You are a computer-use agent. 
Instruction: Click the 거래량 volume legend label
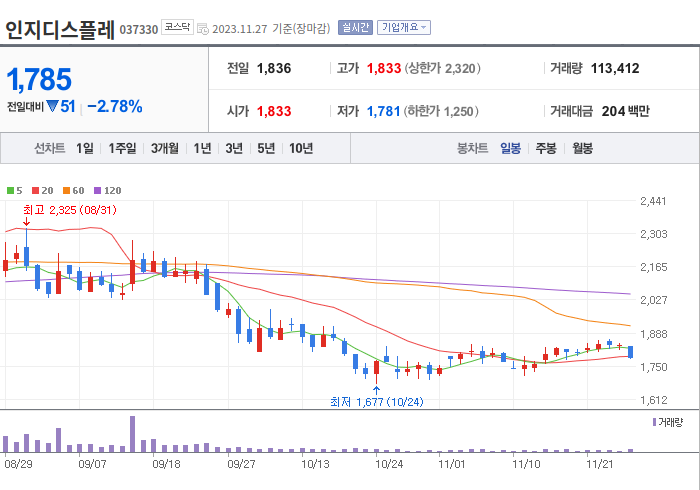[671, 422]
